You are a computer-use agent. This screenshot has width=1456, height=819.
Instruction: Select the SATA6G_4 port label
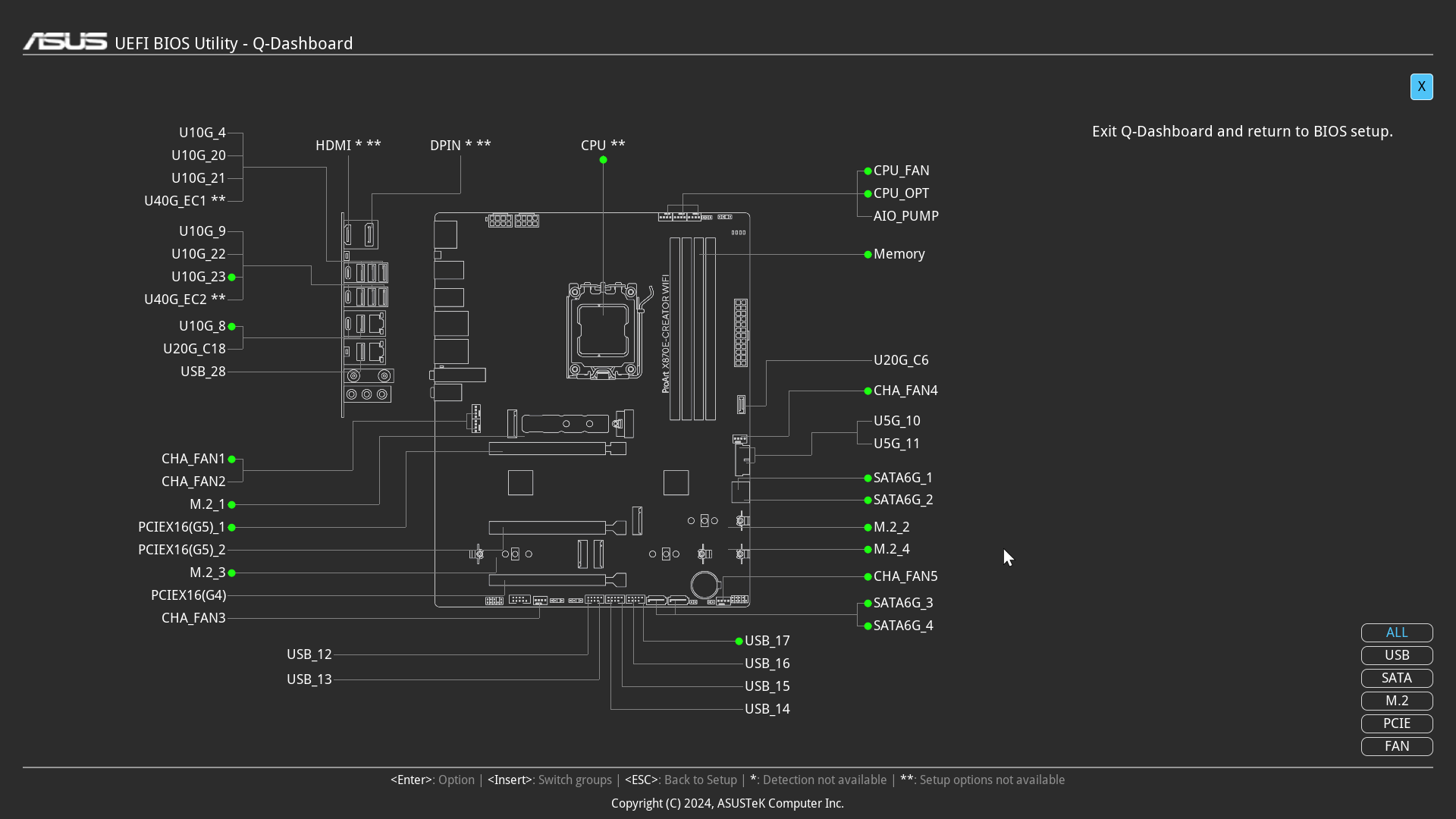click(902, 626)
